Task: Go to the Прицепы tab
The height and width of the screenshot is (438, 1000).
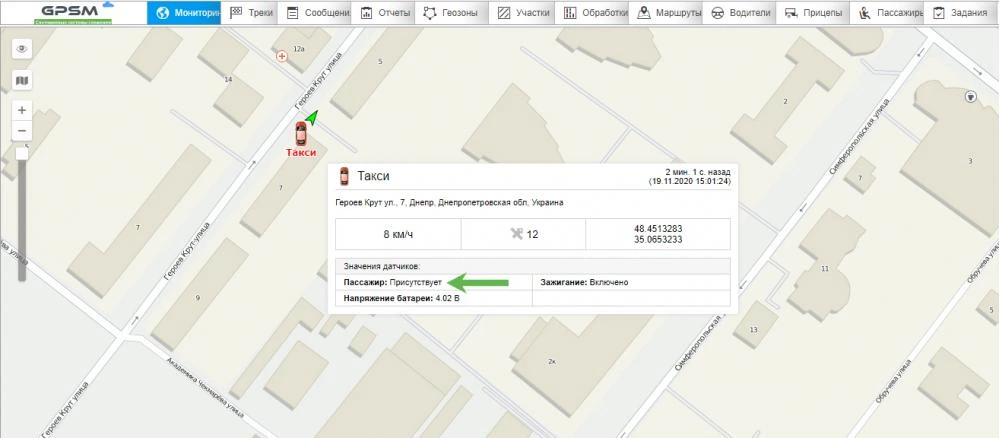Action: (x=813, y=13)
